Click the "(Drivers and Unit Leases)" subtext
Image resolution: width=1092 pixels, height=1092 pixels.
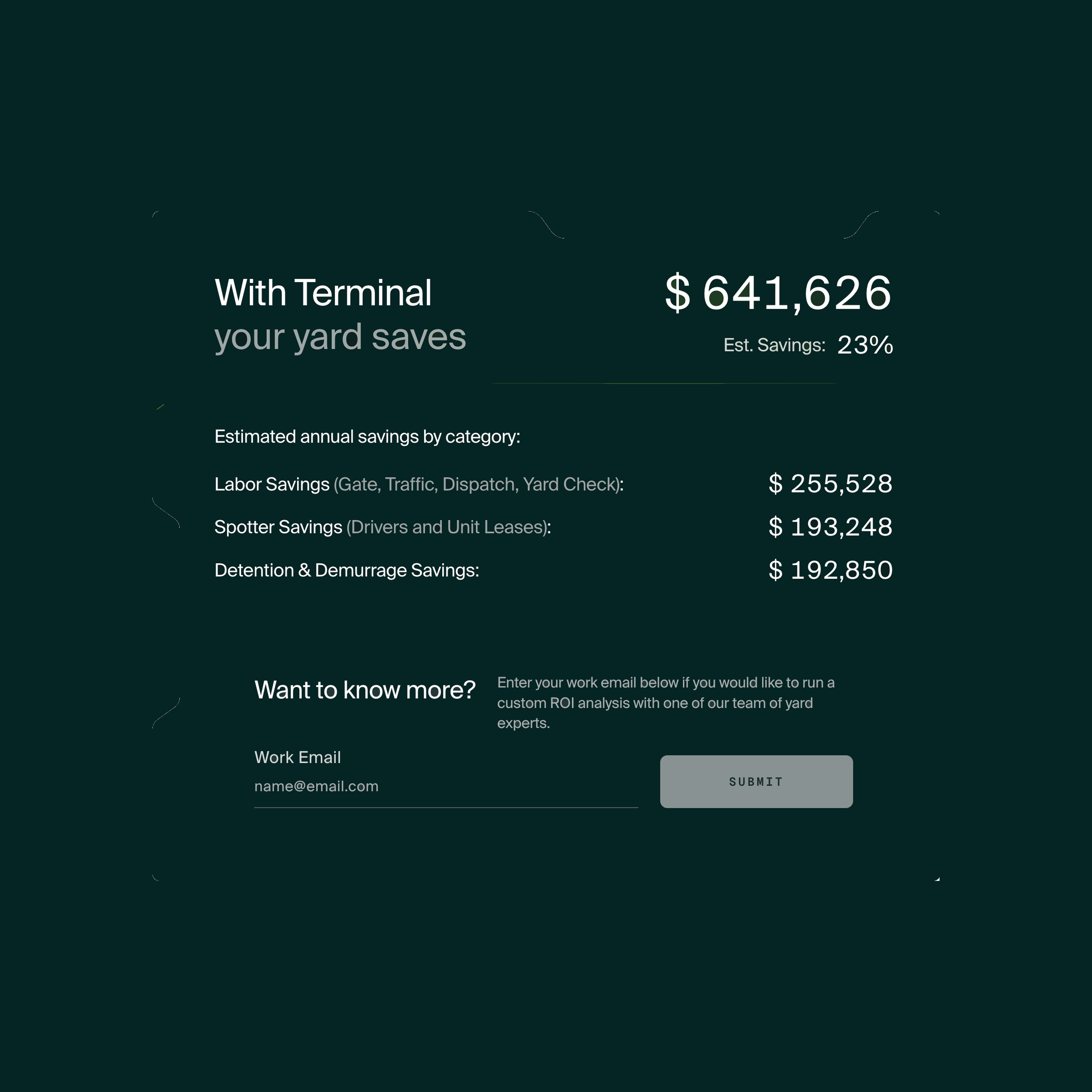tap(447, 527)
